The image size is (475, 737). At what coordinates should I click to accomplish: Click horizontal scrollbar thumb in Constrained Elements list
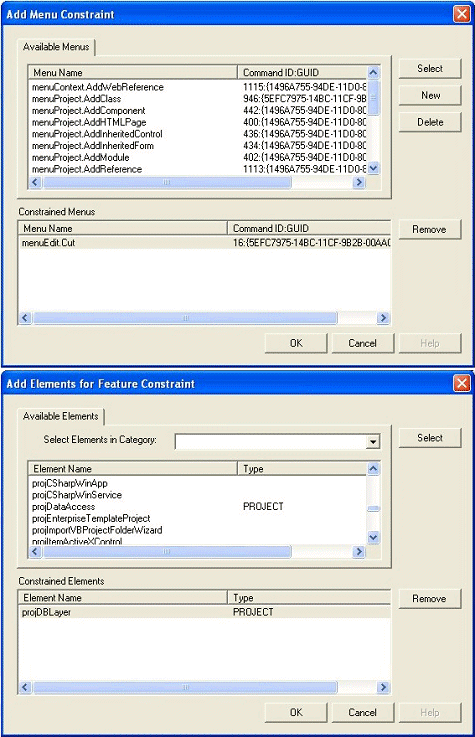click(185, 688)
